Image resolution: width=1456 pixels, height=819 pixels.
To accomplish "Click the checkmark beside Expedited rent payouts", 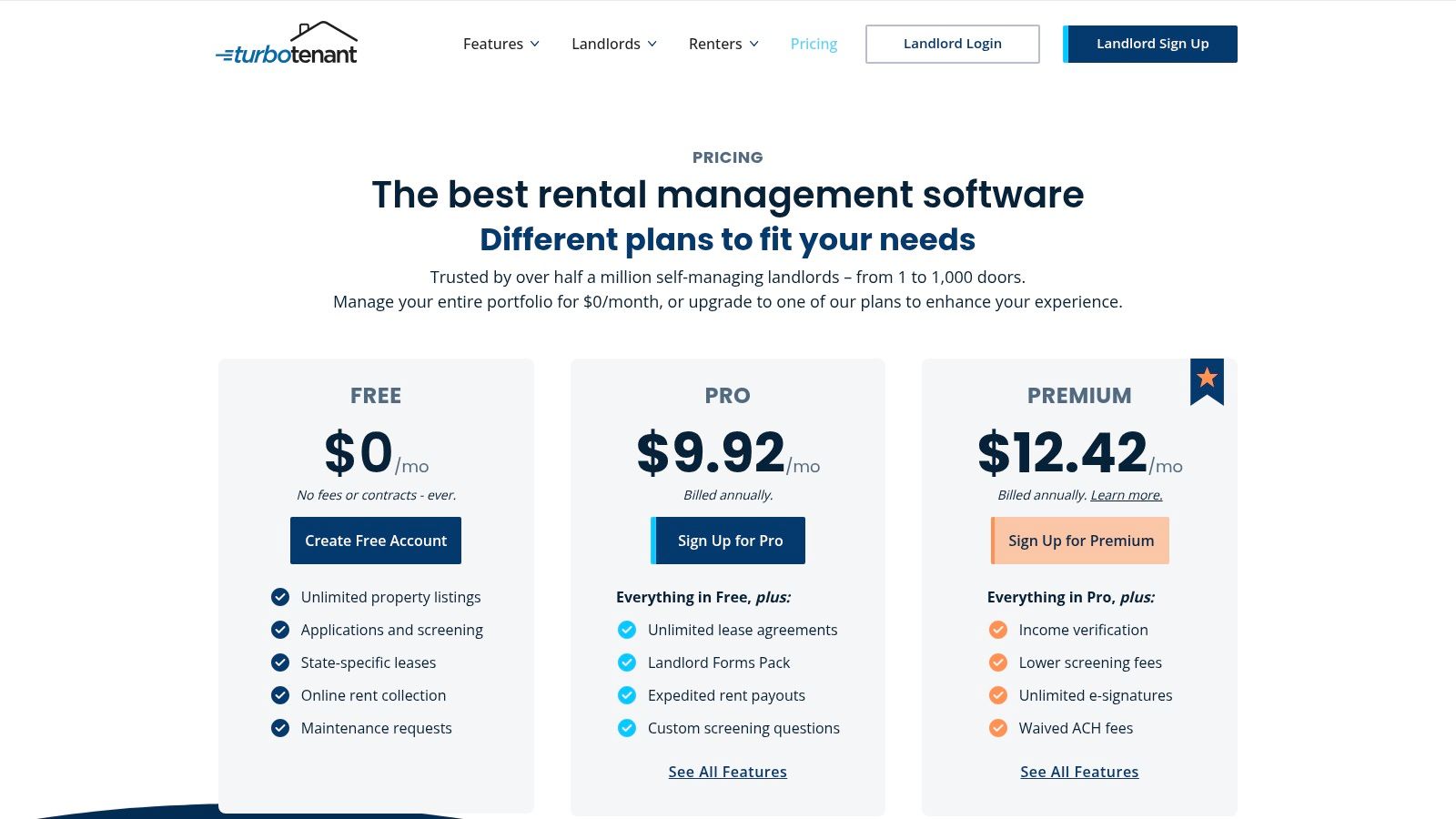I will click(627, 695).
